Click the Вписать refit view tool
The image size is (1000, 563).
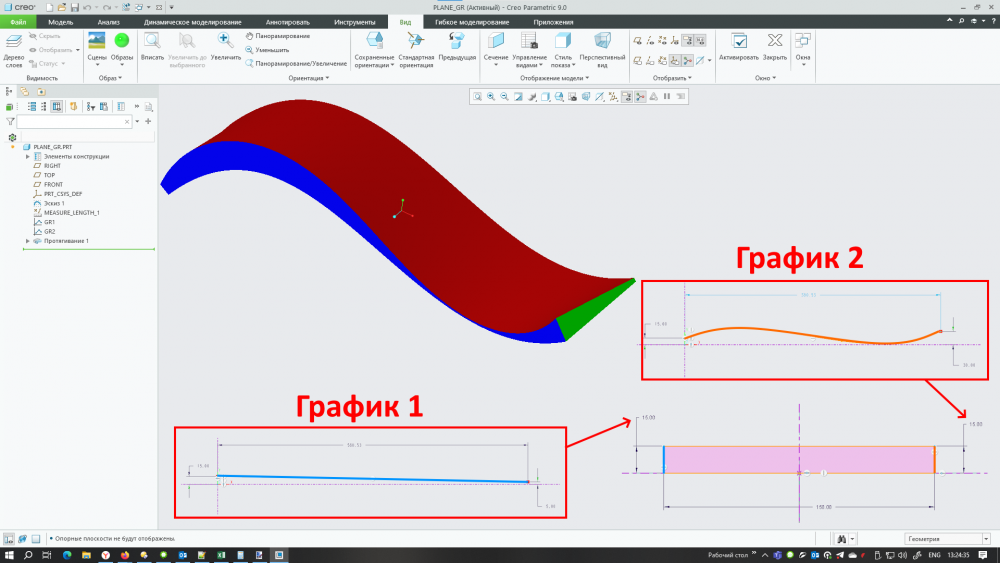coord(152,48)
